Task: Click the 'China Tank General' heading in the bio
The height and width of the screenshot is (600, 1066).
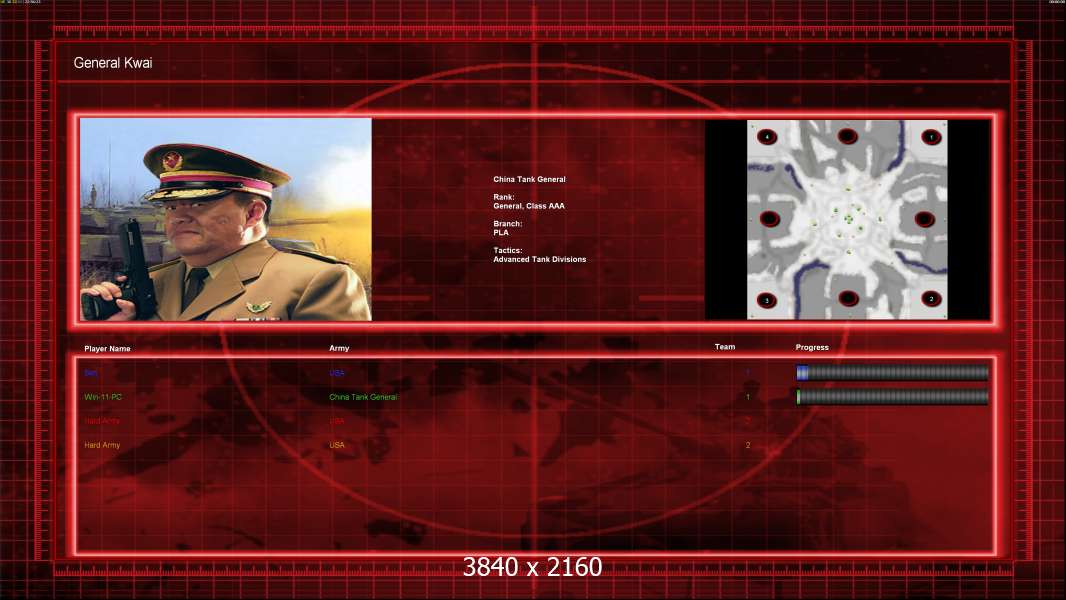Action: coord(529,179)
